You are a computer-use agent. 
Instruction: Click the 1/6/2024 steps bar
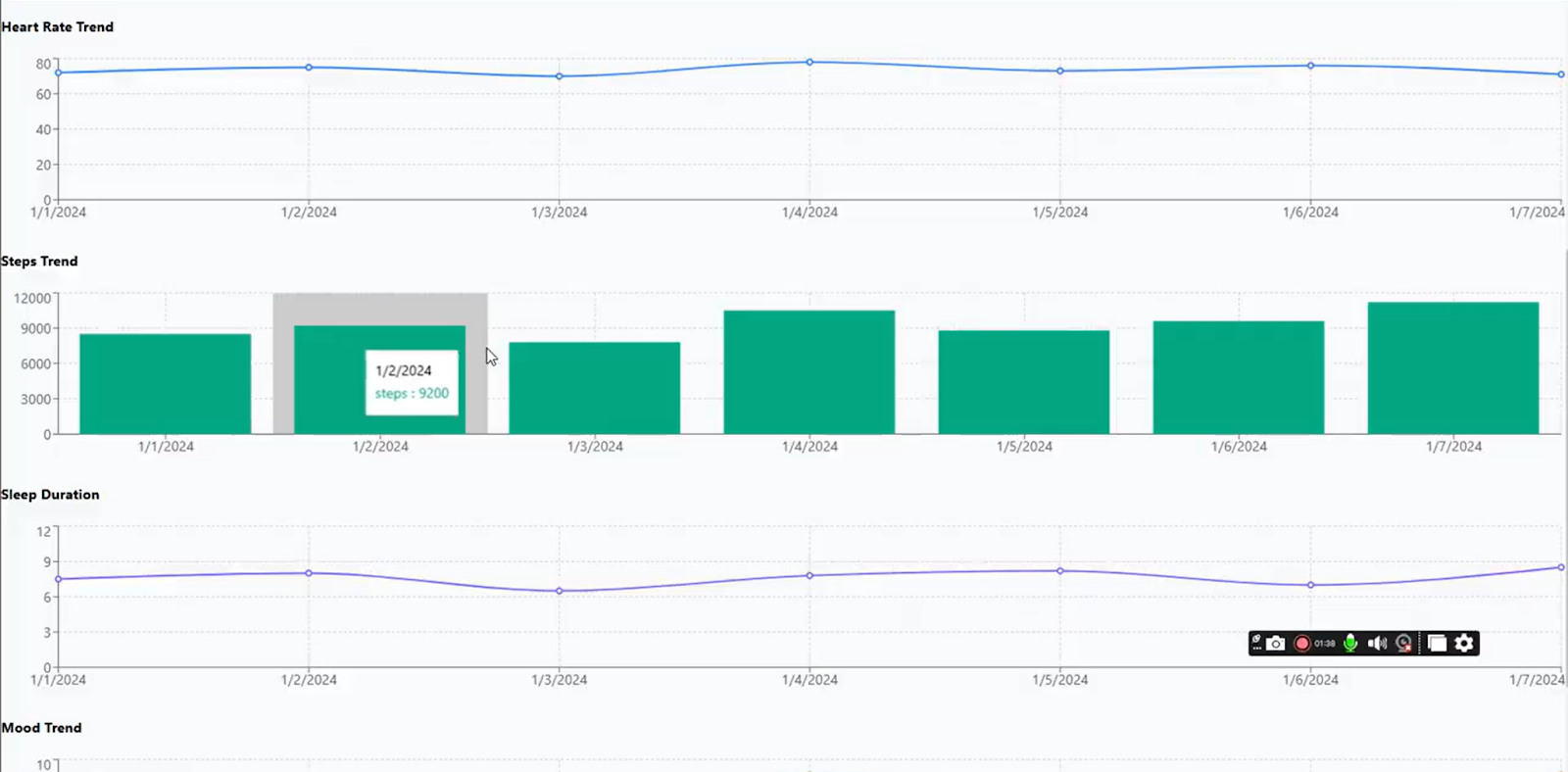[1238, 377]
